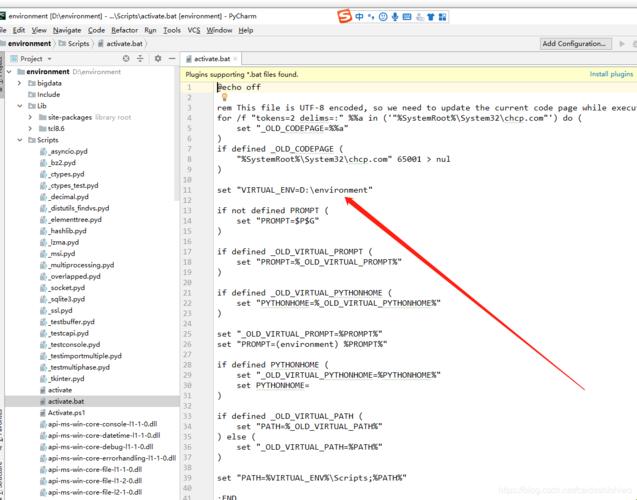Click the Sogou emoji smiley icon
This screenshot has height=500, width=637.
point(383,17)
